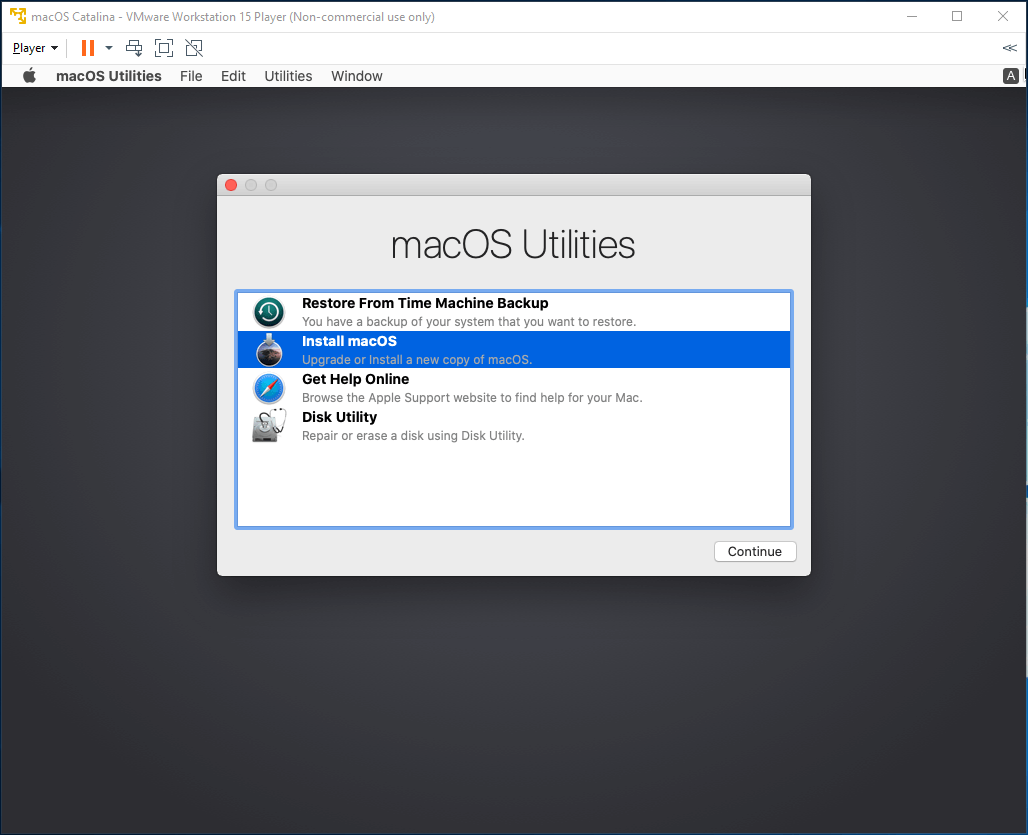Click the double-chevron collapse toolbar icon
The image size is (1028, 835).
(1010, 48)
